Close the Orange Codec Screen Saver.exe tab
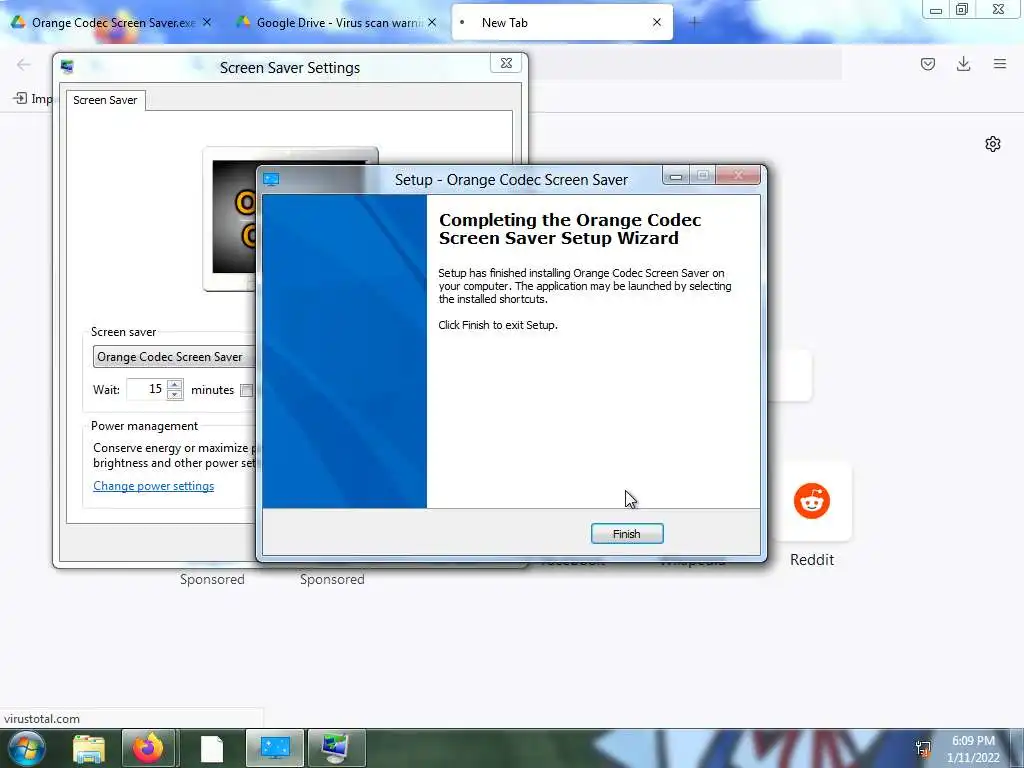 (207, 22)
